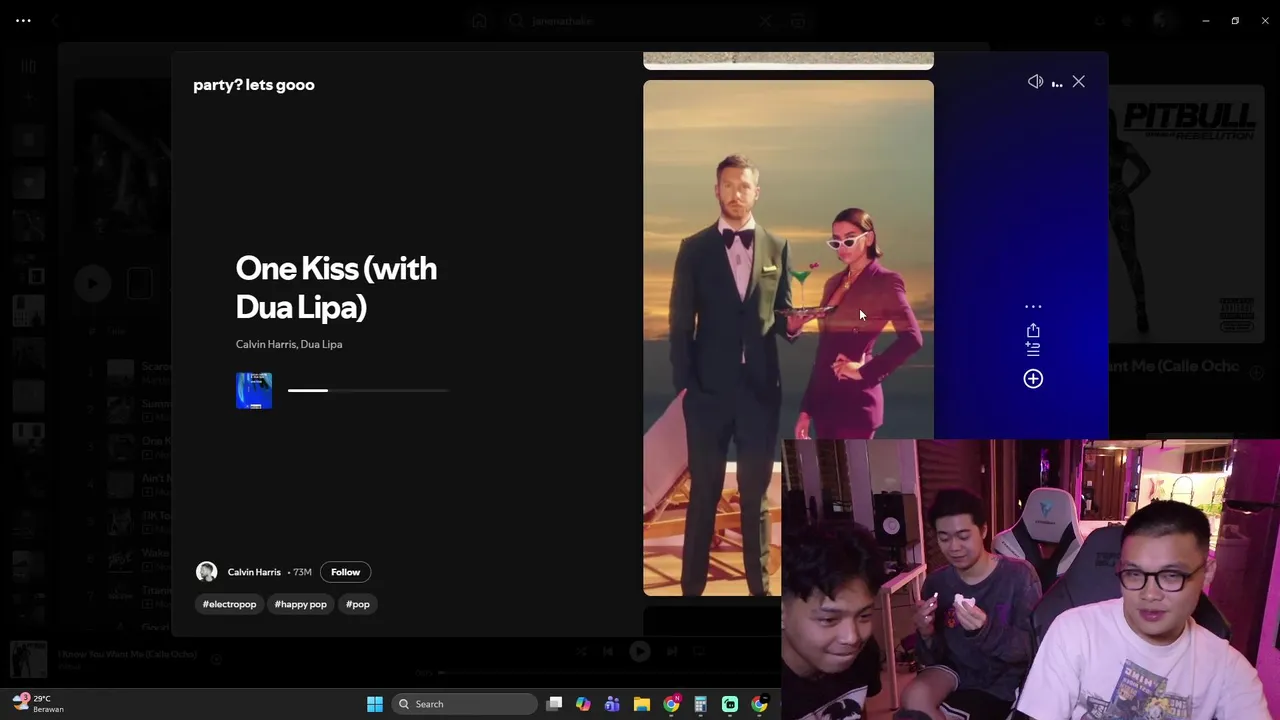
Task: Open Spotify three-dot app menu
Action: click(23, 20)
